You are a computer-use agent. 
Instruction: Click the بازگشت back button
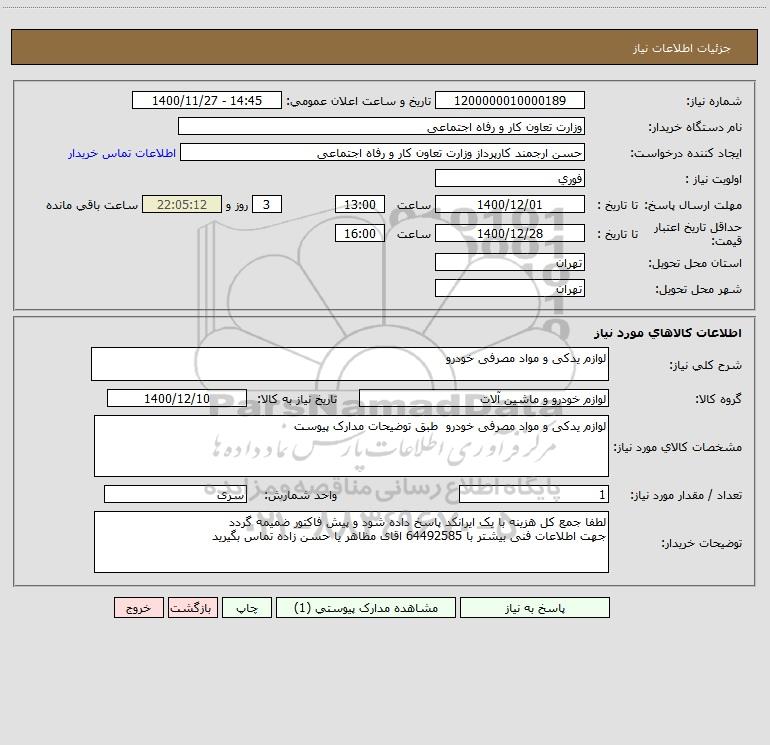(x=192, y=608)
